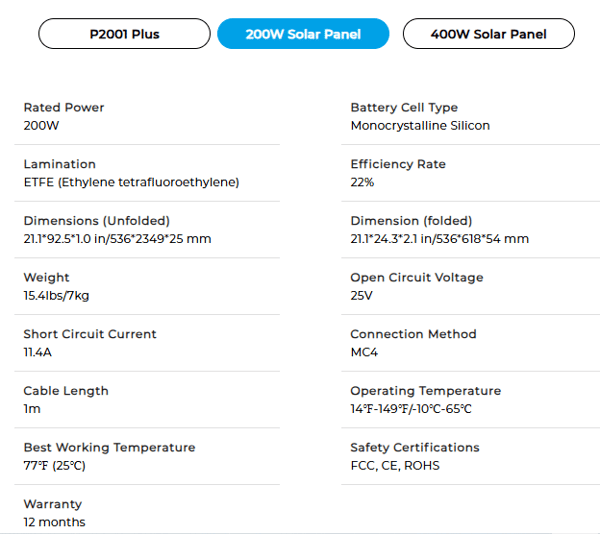The width and height of the screenshot is (600, 534).
Task: Select the 200W Solar Panel tab
Action: coord(303,34)
